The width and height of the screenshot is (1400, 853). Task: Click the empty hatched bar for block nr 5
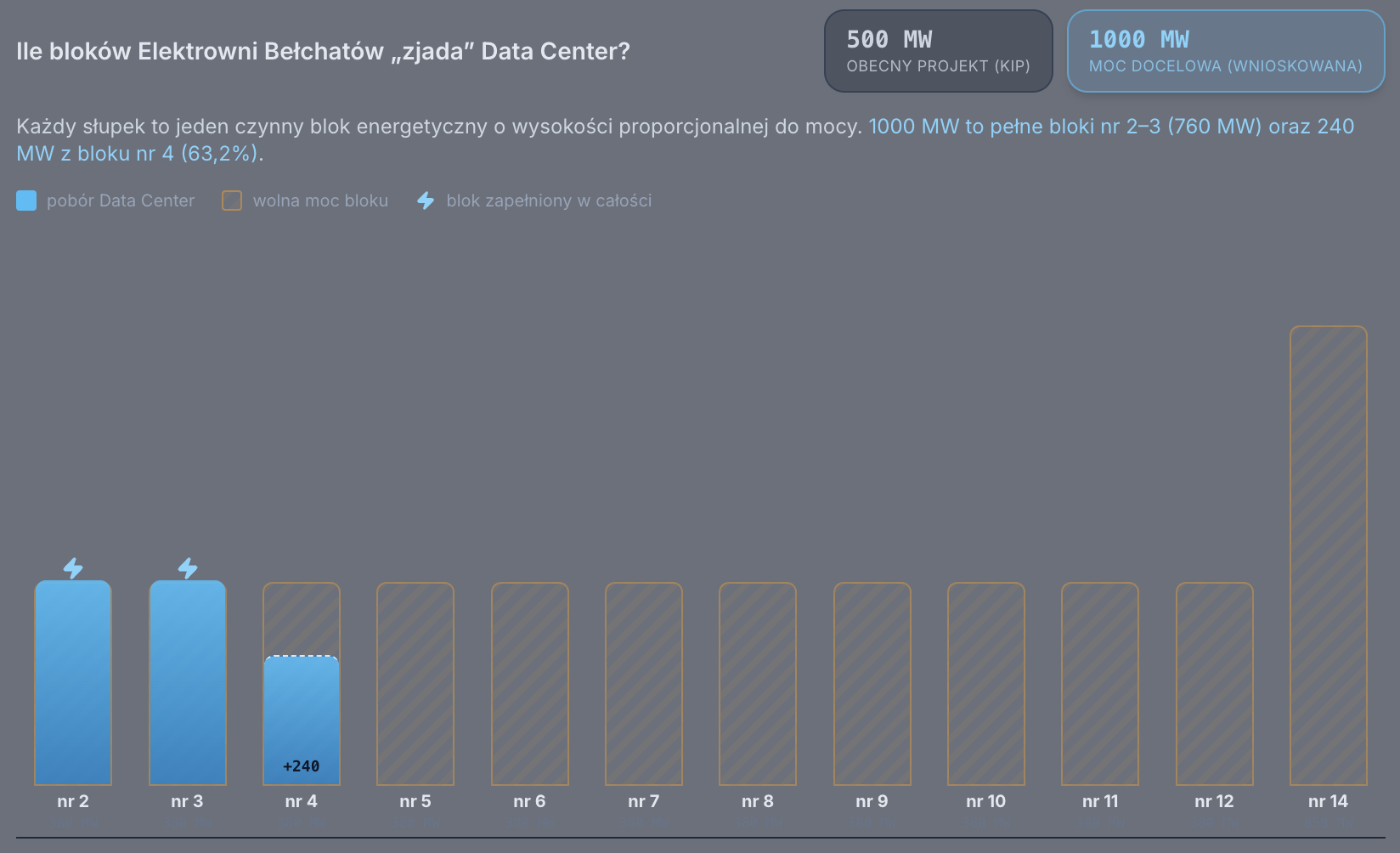[415, 684]
